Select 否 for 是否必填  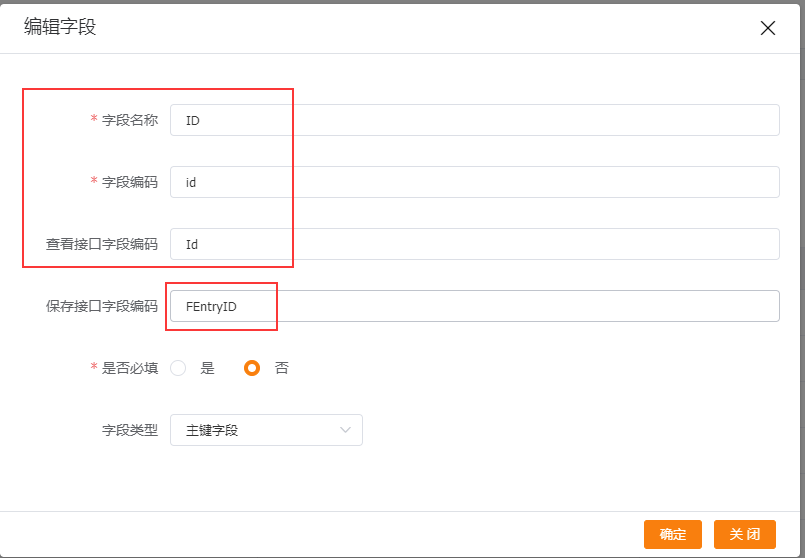coord(252,368)
